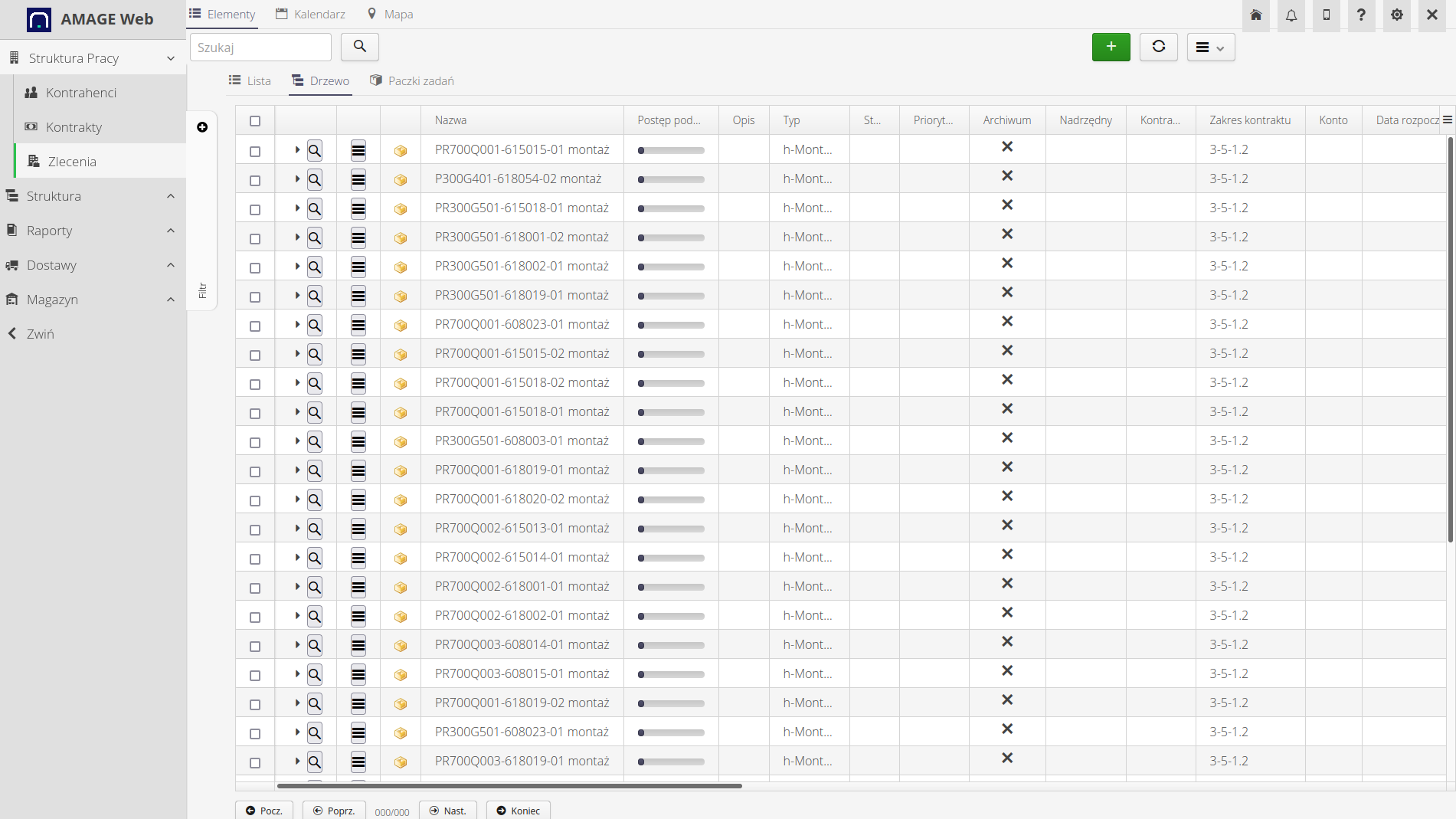This screenshot has width=1456, height=819.
Task: Click the home icon in top bar
Action: point(1256,15)
